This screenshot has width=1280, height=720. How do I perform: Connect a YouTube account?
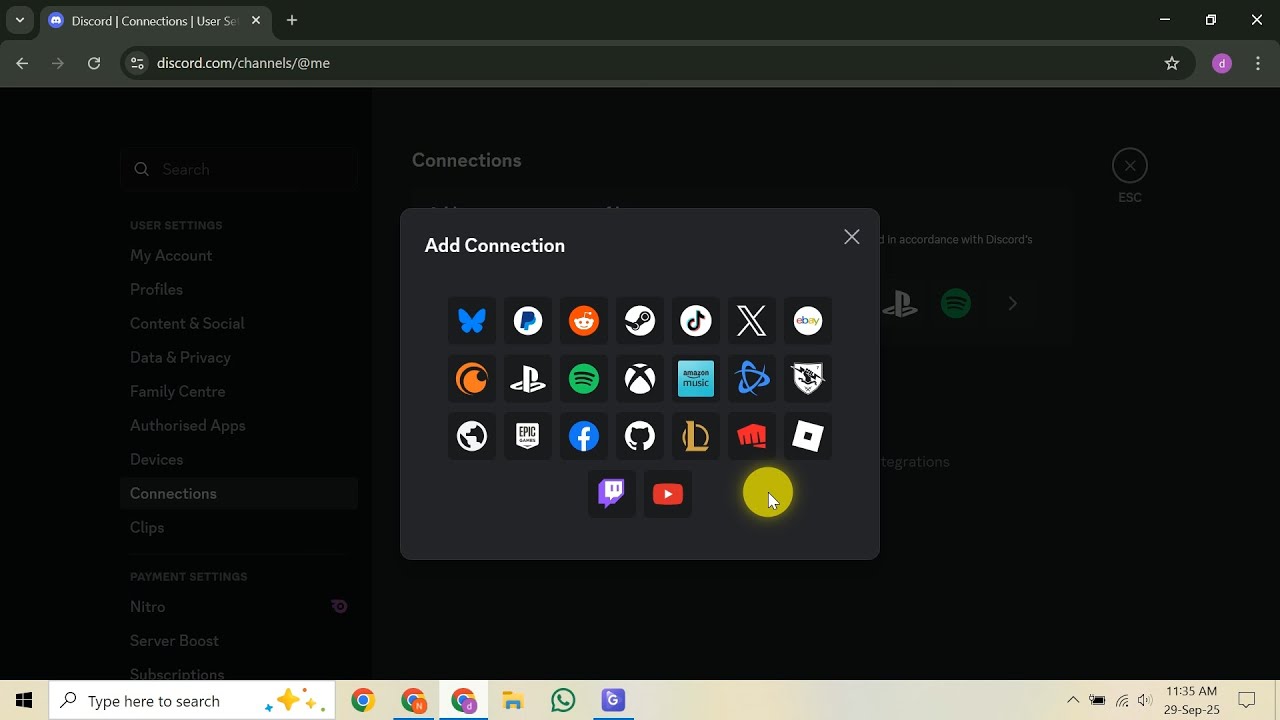coord(668,494)
